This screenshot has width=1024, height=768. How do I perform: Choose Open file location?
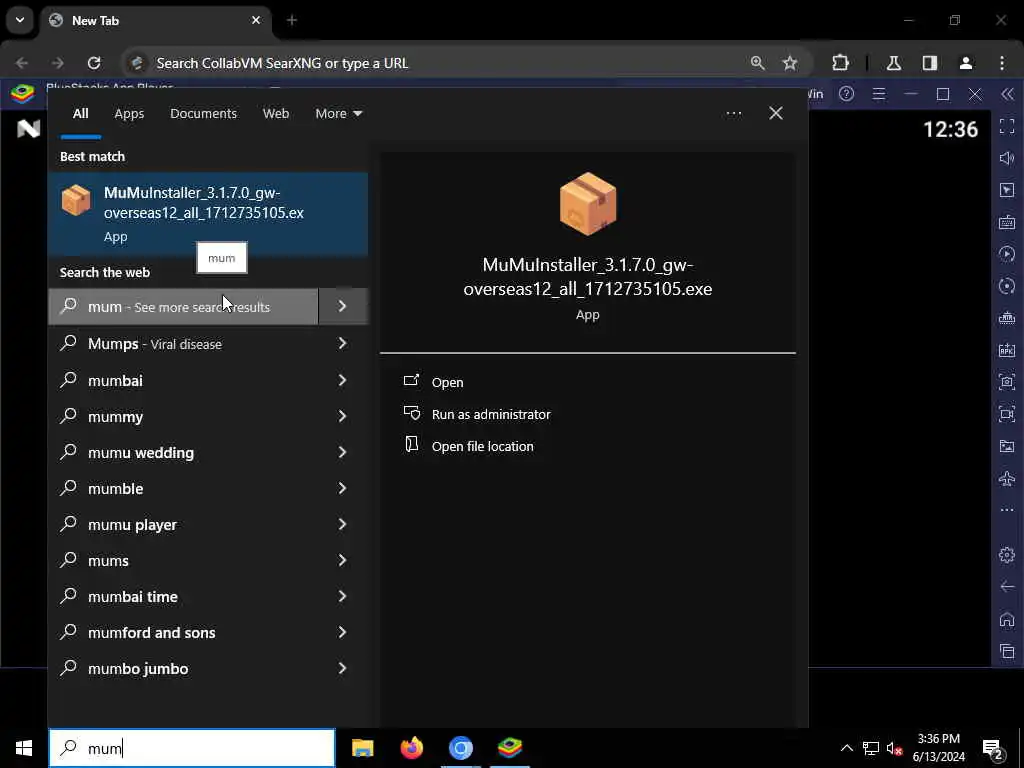[x=483, y=446]
